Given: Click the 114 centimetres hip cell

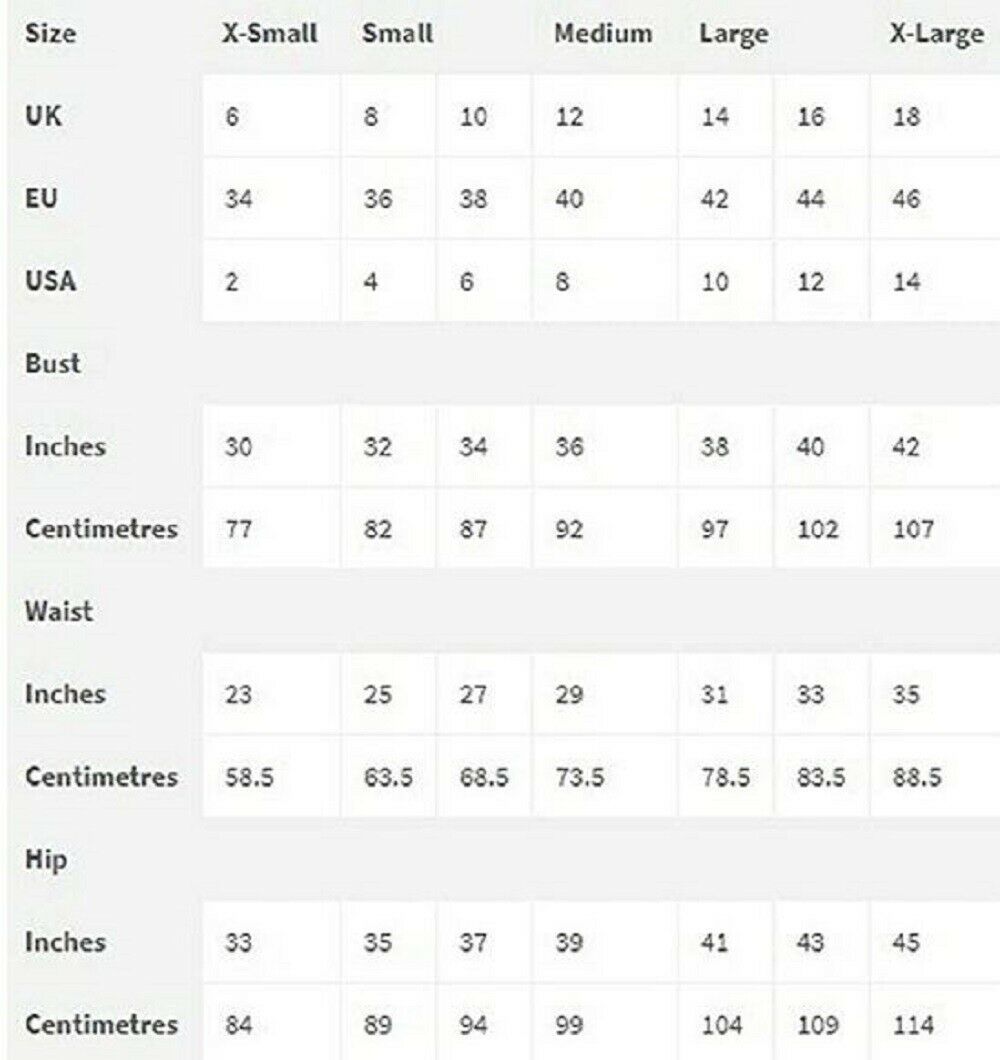Looking at the screenshot, I should (912, 1025).
